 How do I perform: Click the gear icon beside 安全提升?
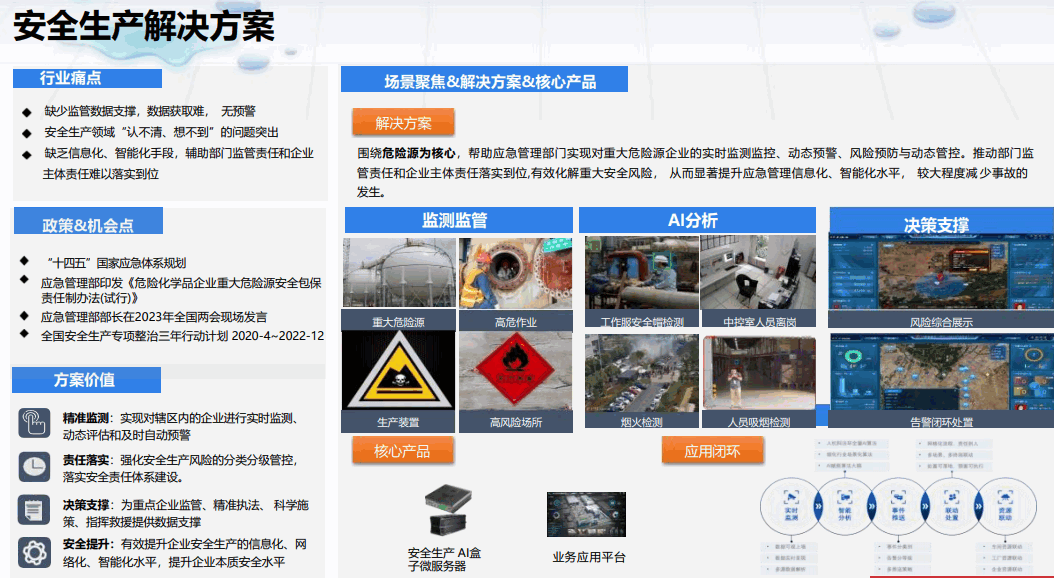(34, 551)
